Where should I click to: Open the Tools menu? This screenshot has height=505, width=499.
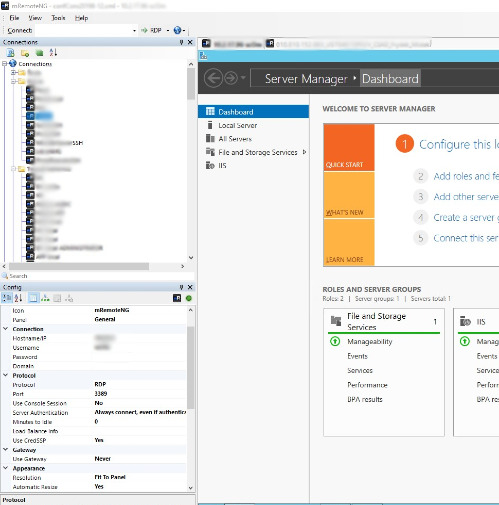click(x=58, y=18)
